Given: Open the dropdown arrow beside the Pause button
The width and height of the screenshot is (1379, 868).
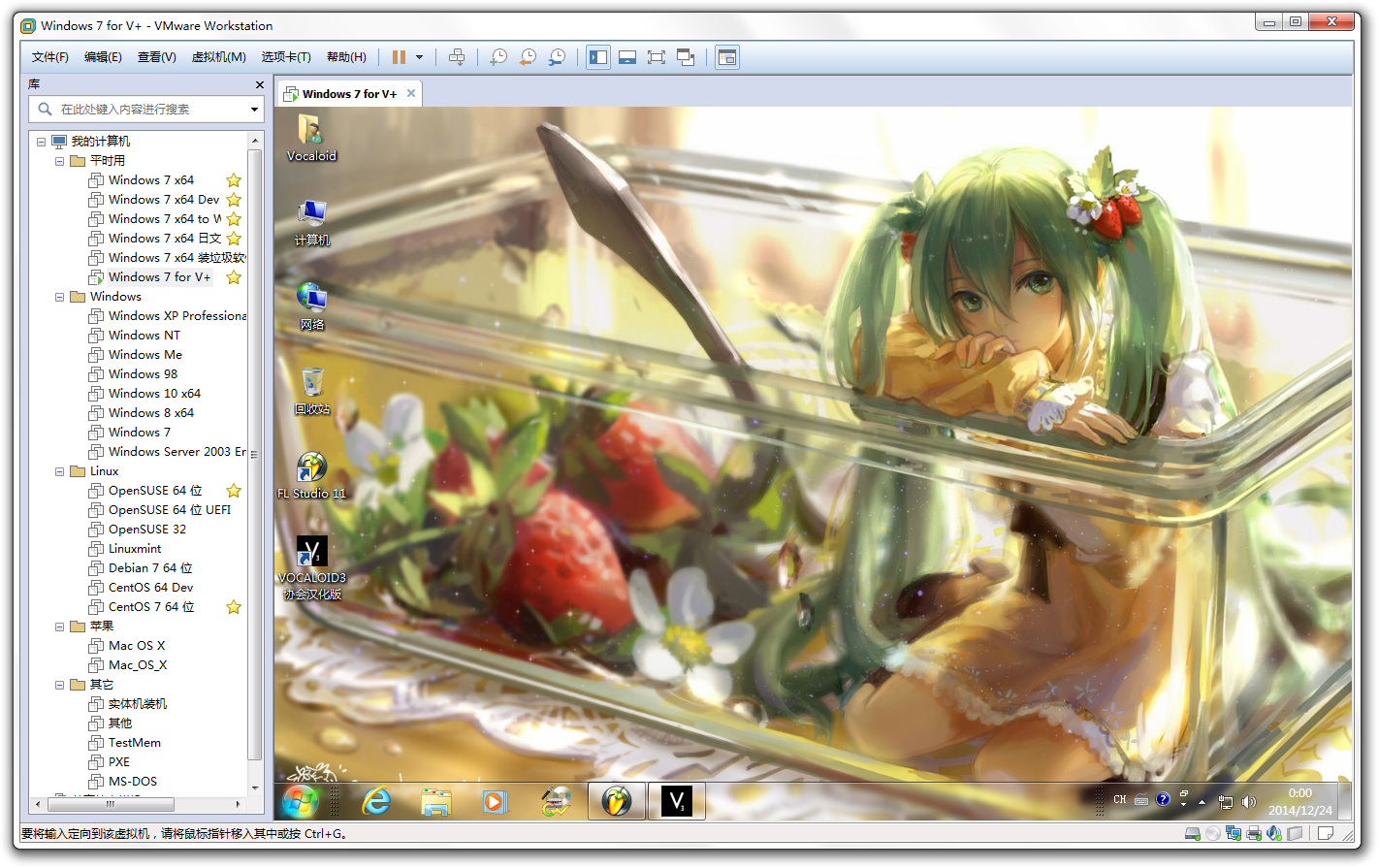Looking at the screenshot, I should 420,57.
